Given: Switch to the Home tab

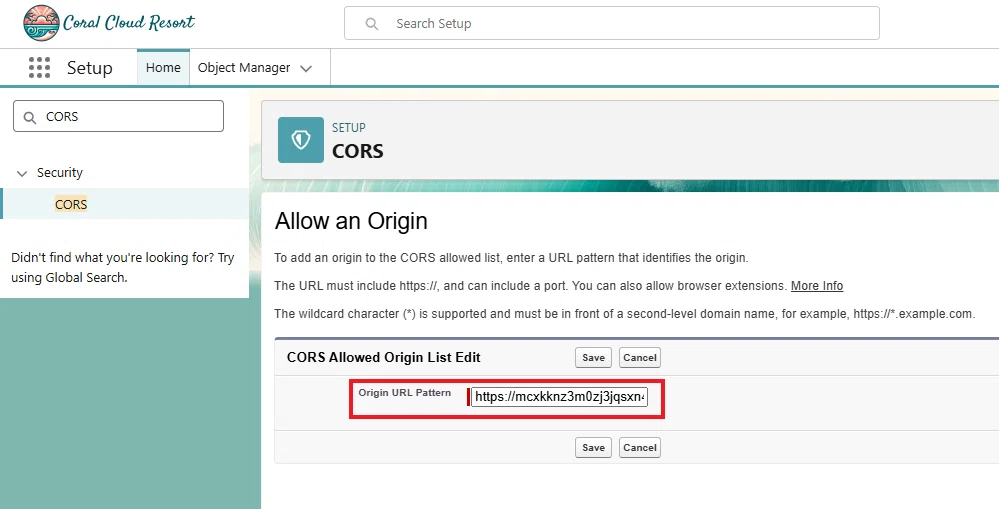Looking at the screenshot, I should point(163,68).
